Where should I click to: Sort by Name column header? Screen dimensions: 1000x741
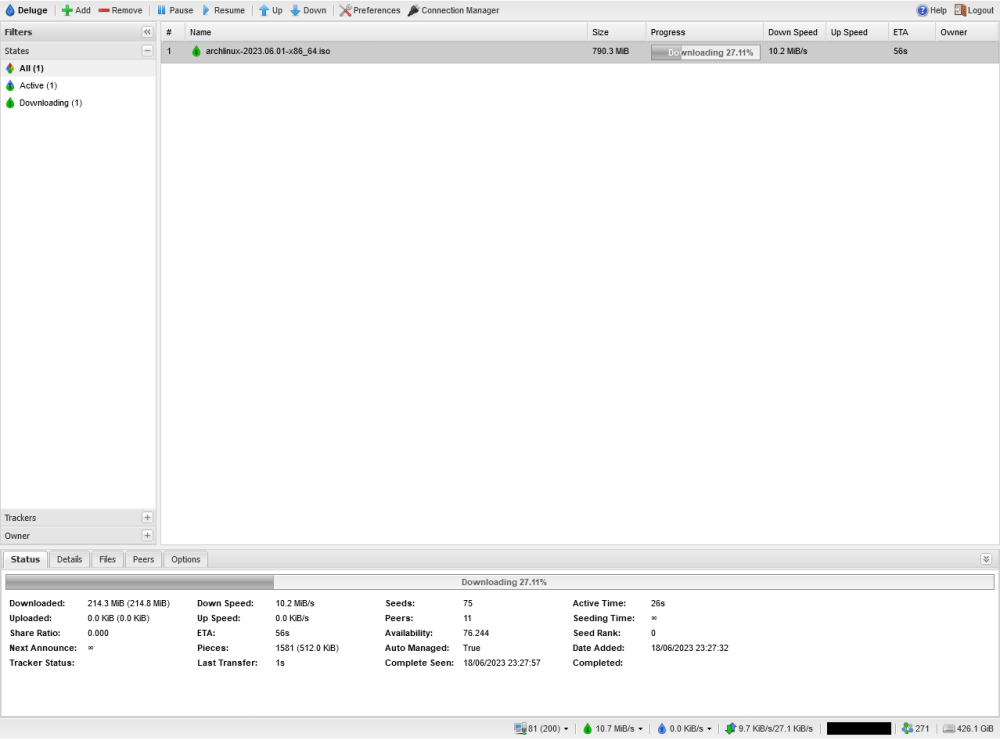[386, 32]
